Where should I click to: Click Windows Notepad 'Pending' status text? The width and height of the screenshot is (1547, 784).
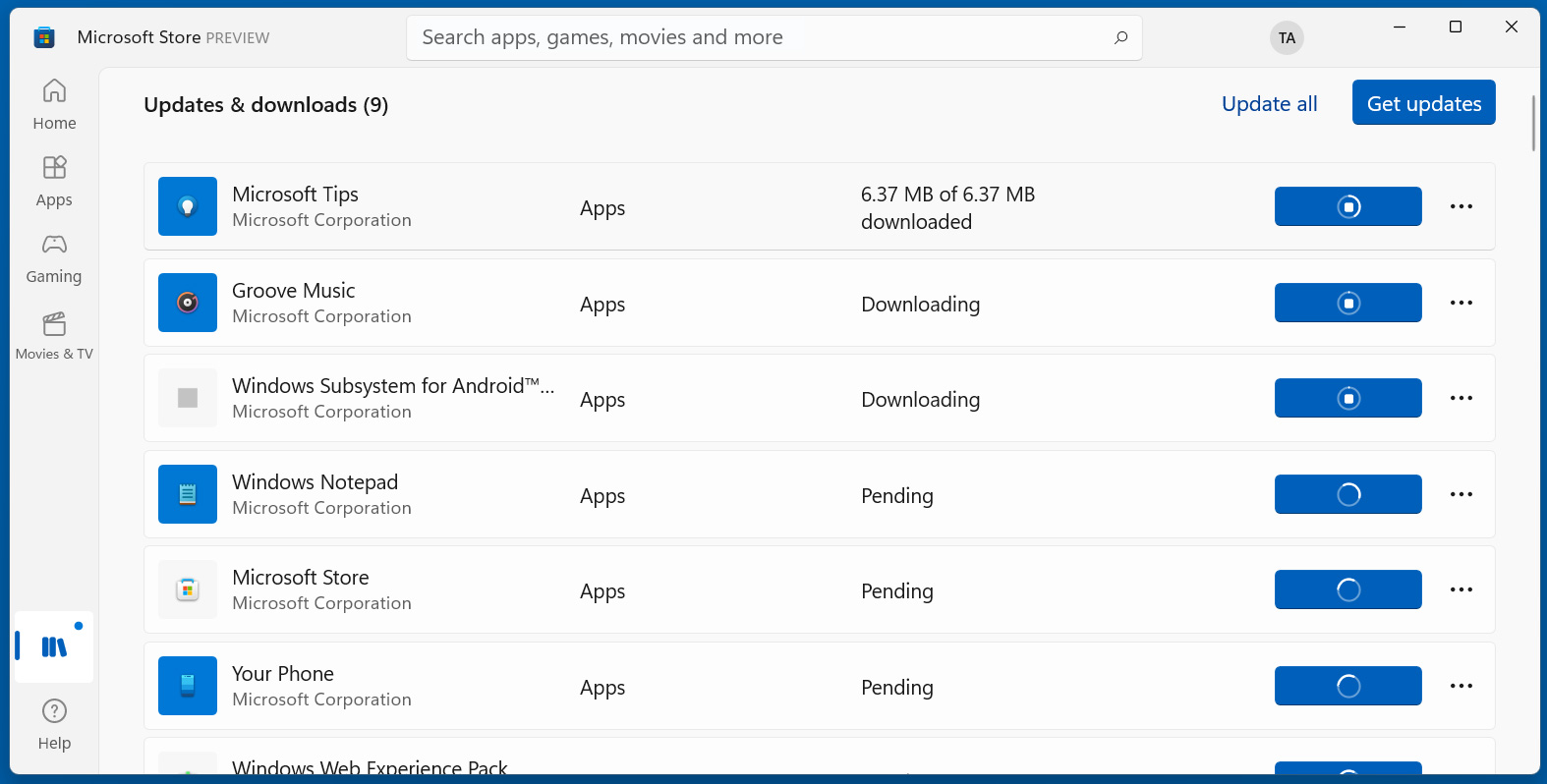897,496
